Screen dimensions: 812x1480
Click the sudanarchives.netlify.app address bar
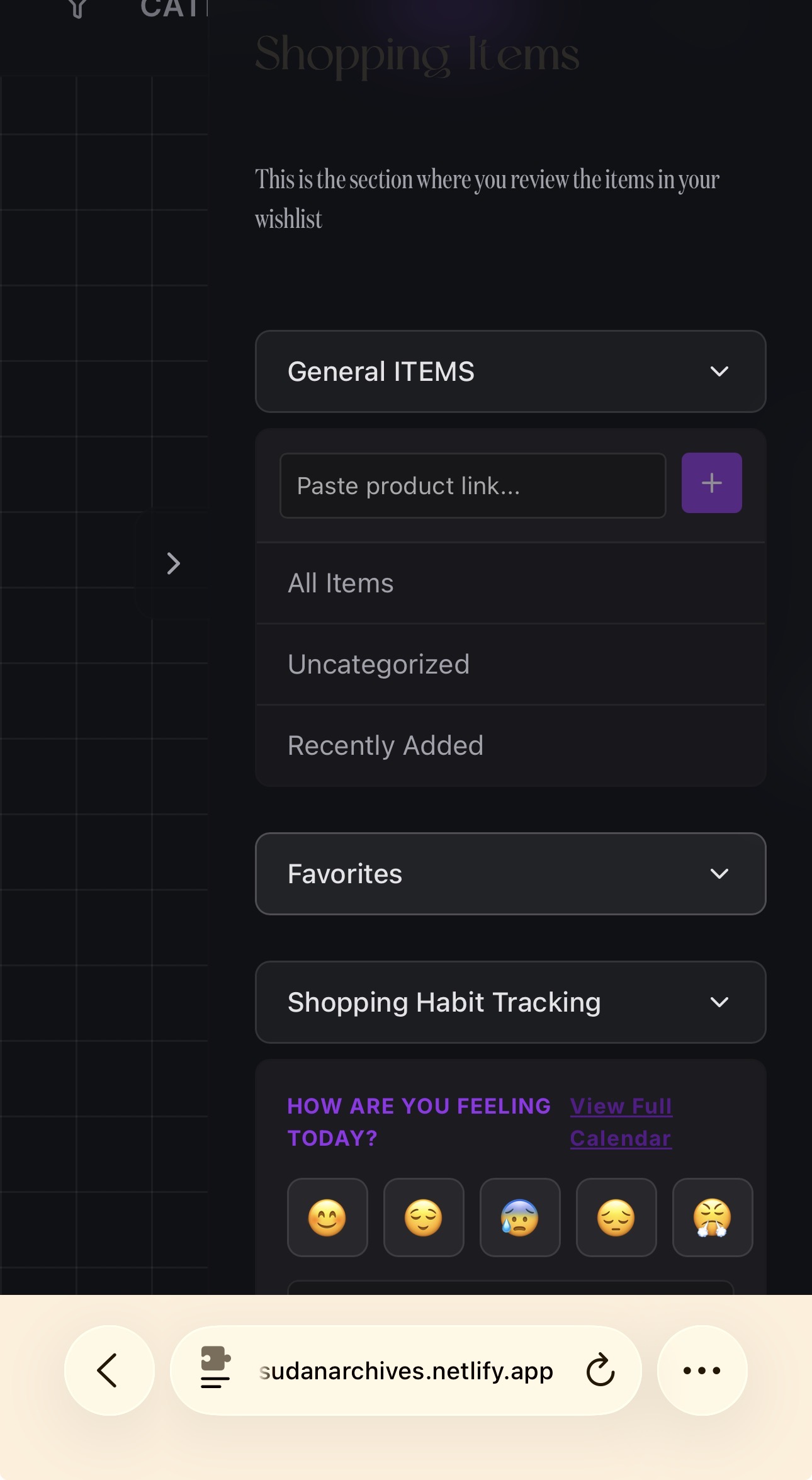(x=406, y=1370)
